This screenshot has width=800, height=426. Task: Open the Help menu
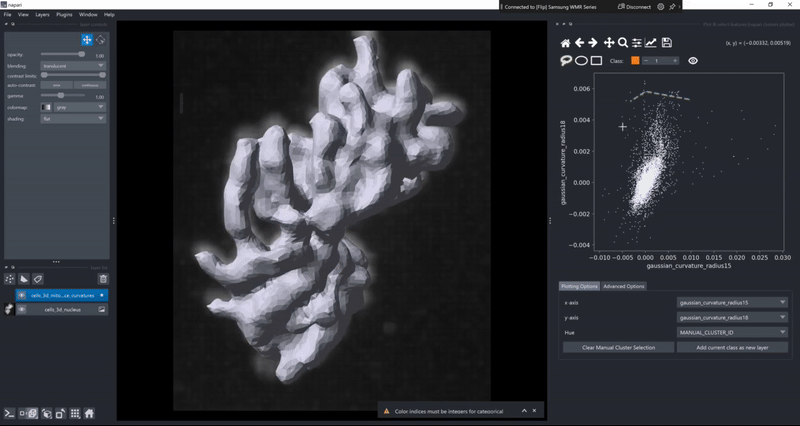pyautogui.click(x=109, y=15)
